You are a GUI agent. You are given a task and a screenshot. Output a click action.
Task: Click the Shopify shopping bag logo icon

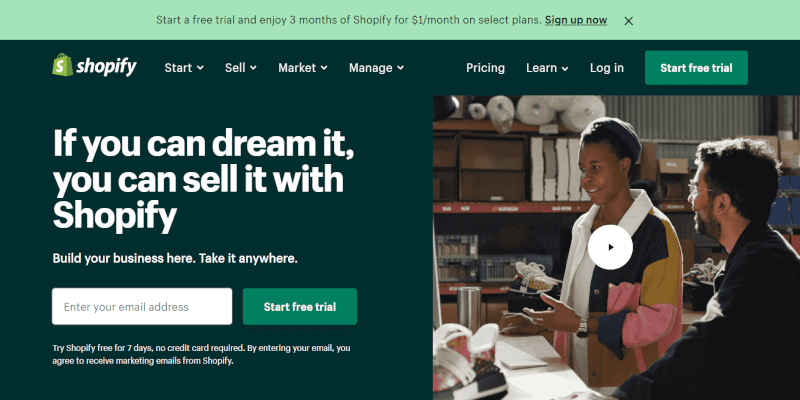tap(62, 65)
